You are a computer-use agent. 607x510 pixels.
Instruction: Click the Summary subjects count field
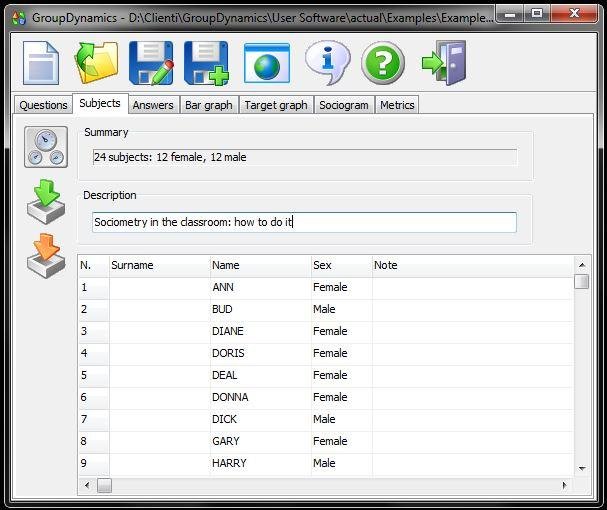coord(304,157)
